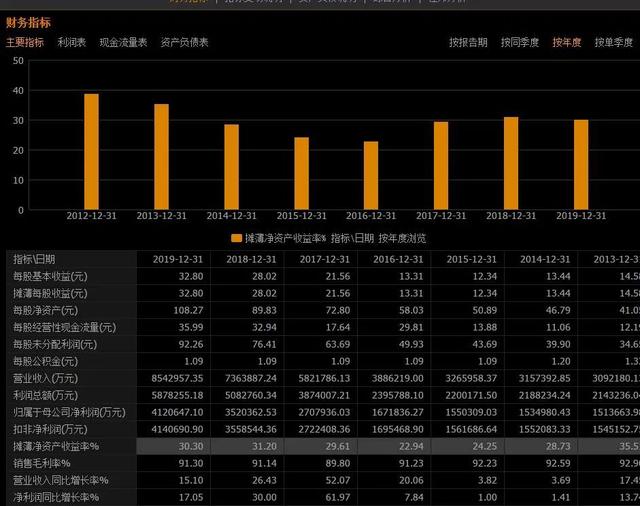The image size is (640, 506).
Task: Click the 2017-12-31 table column header
Action: click(x=324, y=260)
